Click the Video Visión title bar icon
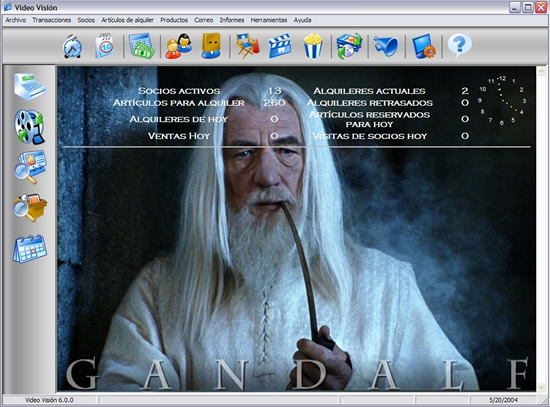Image resolution: width=550 pixels, height=407 pixels. 8,7
